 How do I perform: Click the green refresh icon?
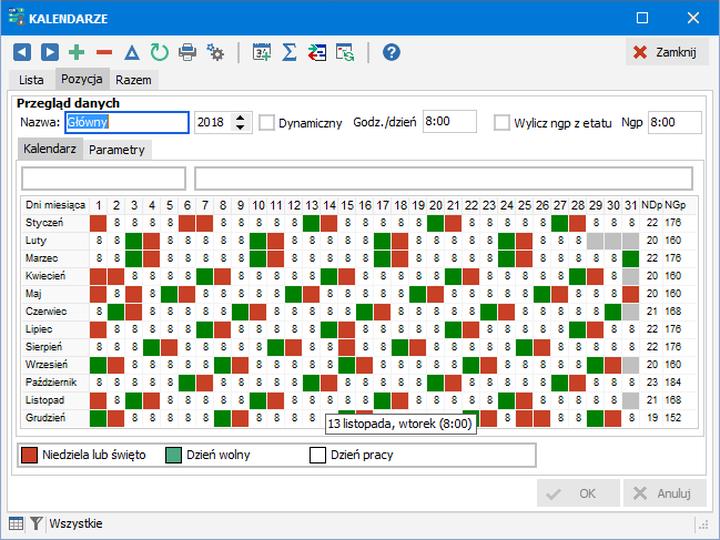(159, 53)
